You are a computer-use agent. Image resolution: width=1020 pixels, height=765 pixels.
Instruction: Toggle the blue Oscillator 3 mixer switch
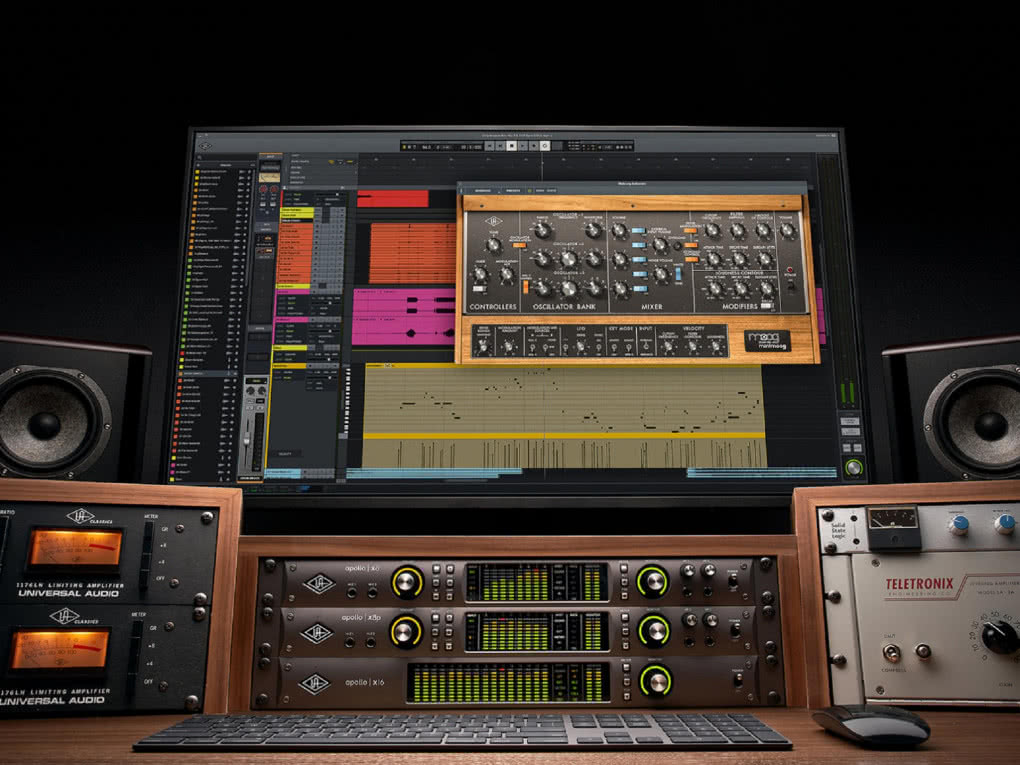641,289
